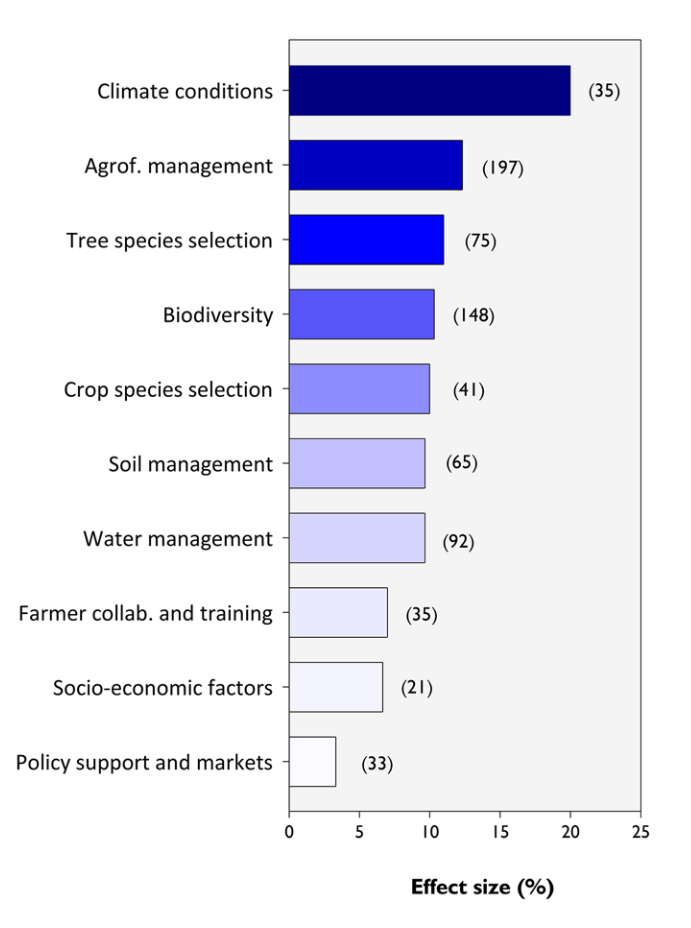Click the "Effect size (%)" axis title
The width and height of the screenshot is (691, 928).
coord(482,887)
